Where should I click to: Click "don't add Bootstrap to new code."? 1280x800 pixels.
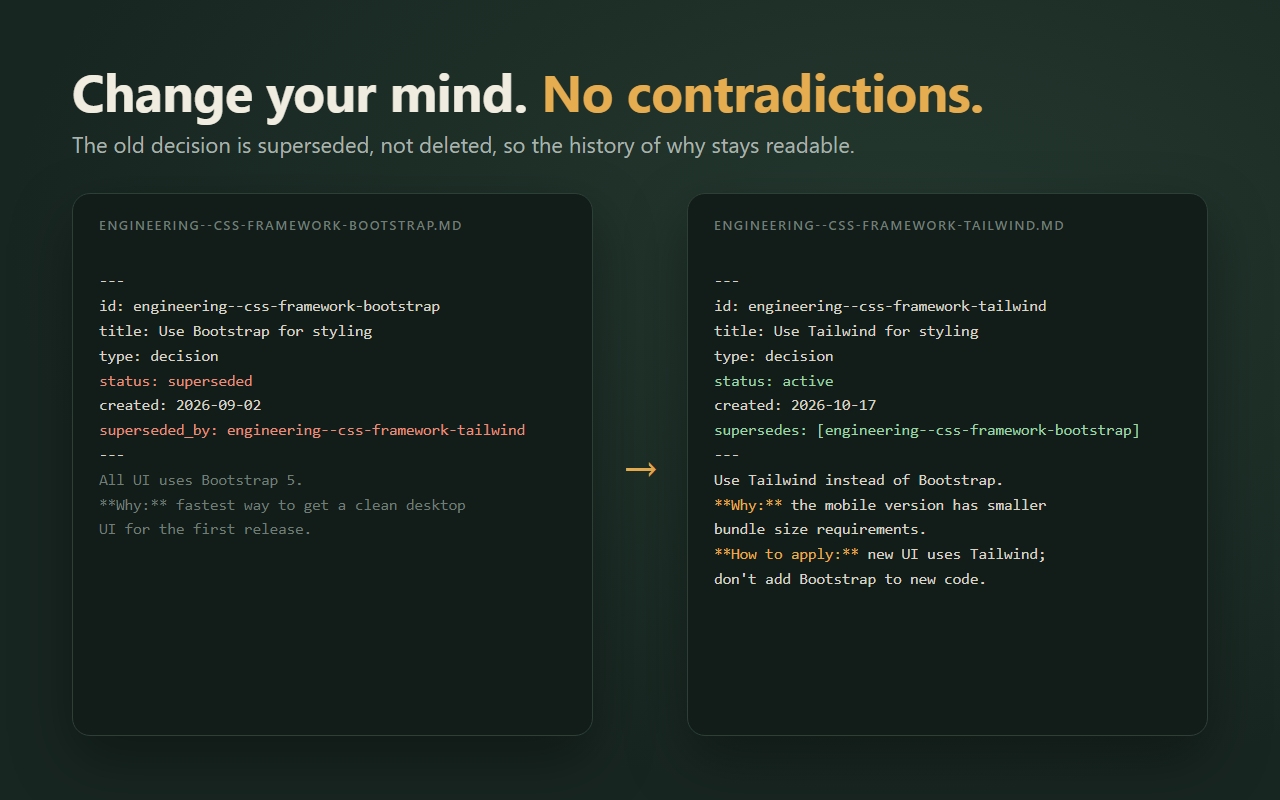pos(850,579)
